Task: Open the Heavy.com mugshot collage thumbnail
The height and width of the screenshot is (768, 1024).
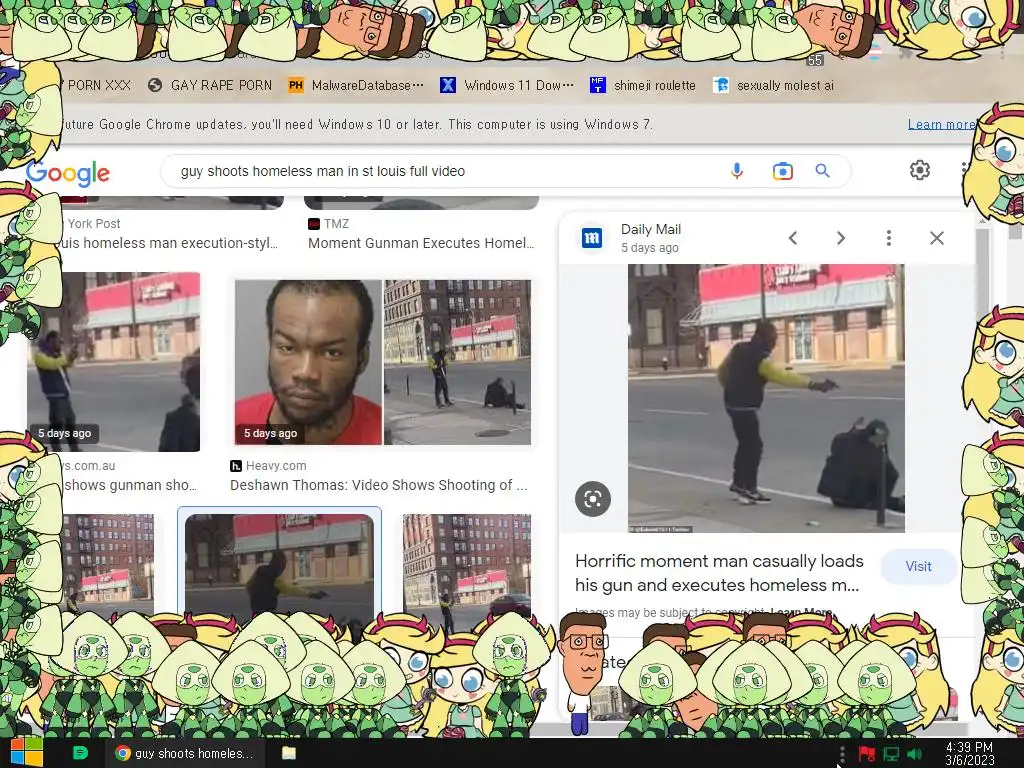Action: tap(383, 362)
